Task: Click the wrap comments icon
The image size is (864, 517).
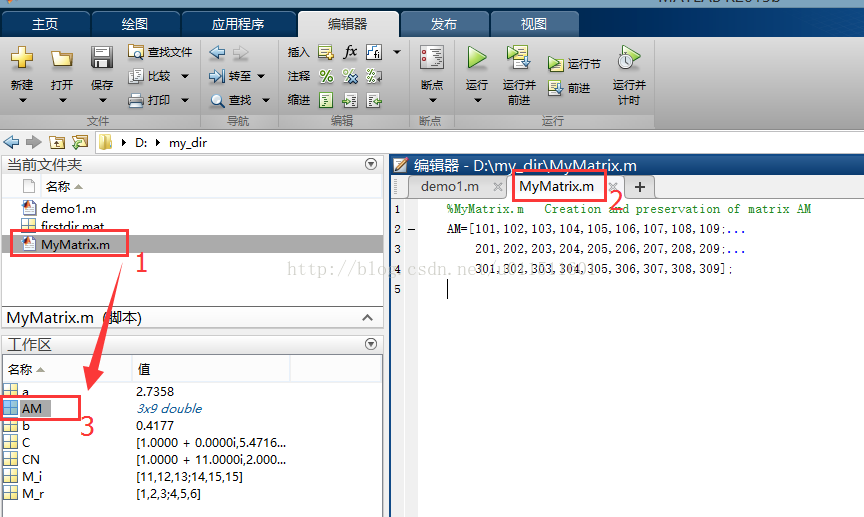Action: [374, 76]
